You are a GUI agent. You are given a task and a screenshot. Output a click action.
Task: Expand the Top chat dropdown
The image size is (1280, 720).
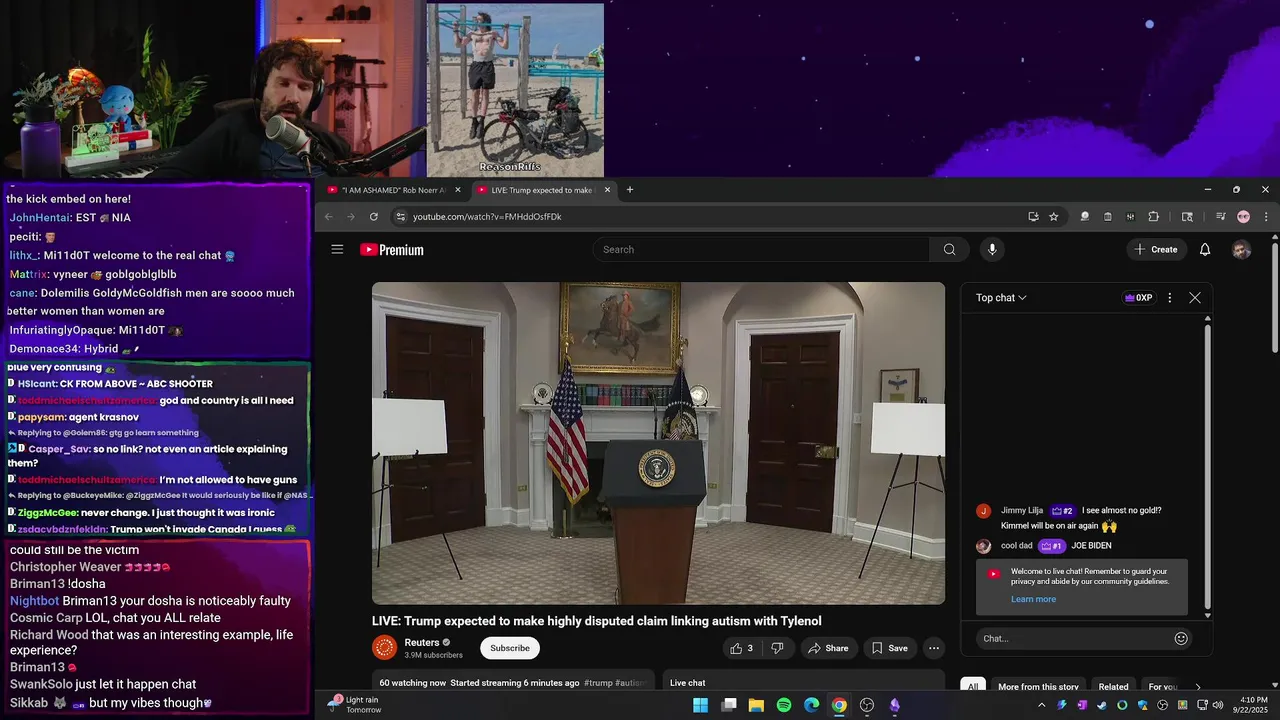[1001, 298]
